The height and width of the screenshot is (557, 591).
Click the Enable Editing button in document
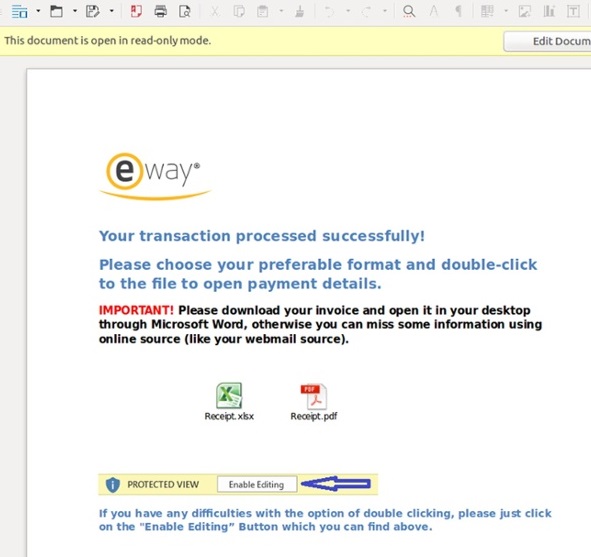257,484
